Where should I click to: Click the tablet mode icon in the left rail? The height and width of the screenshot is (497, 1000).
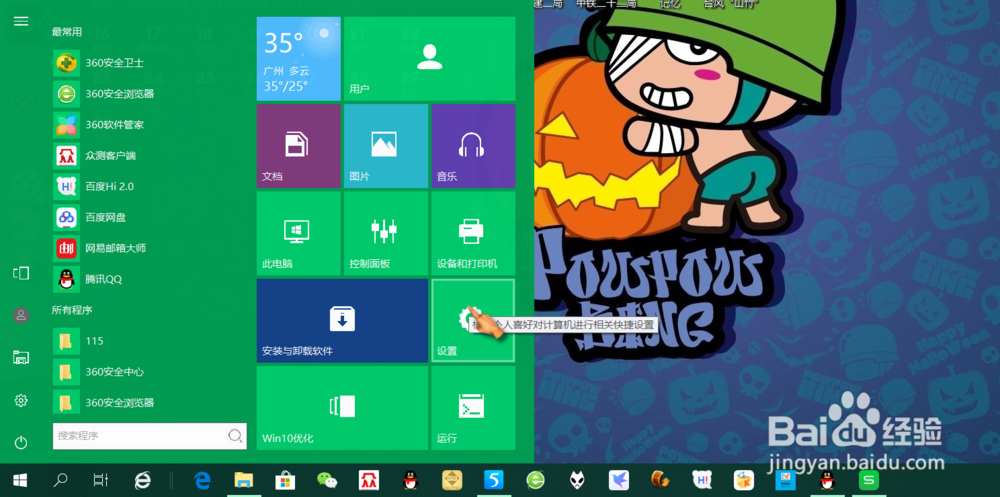(21, 273)
